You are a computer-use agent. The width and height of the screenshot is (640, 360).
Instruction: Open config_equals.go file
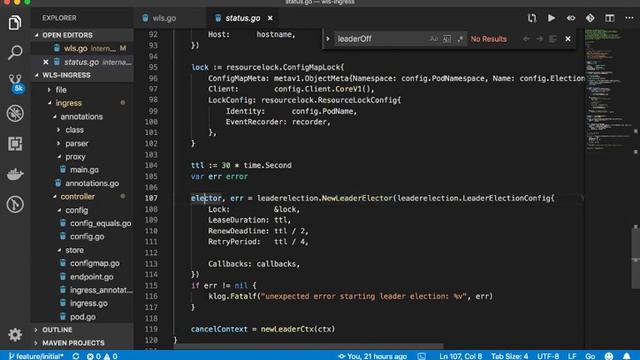(x=82, y=223)
